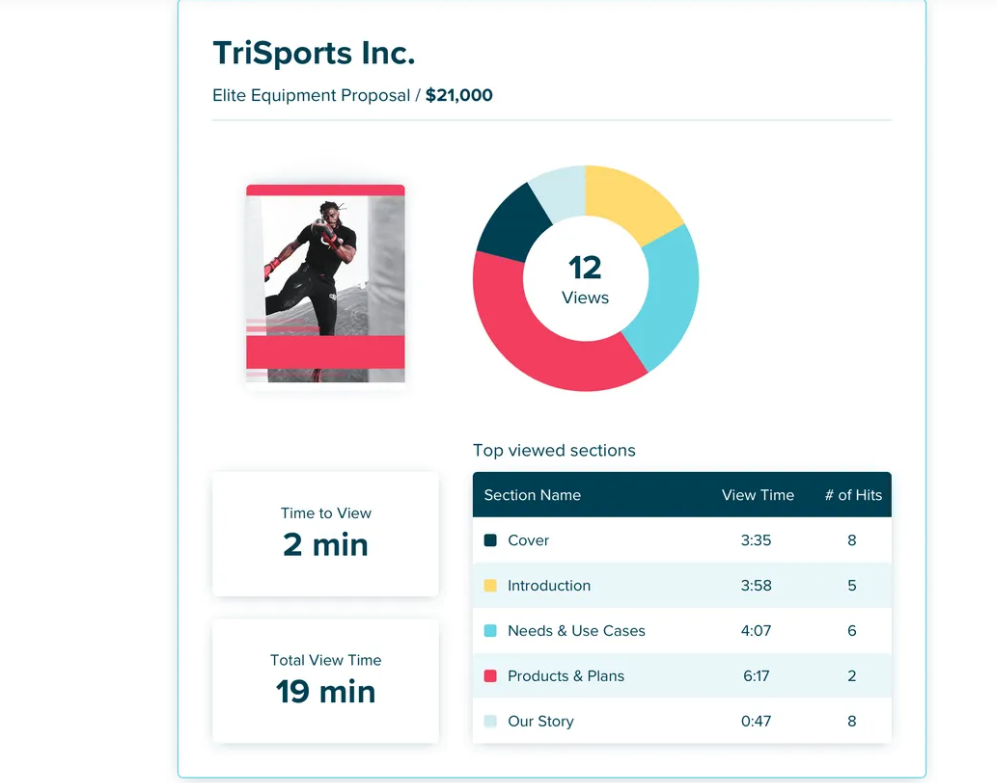Screen dimensions: 997x783
Task: Select the Cover section name
Action: pyautogui.click(x=528, y=540)
